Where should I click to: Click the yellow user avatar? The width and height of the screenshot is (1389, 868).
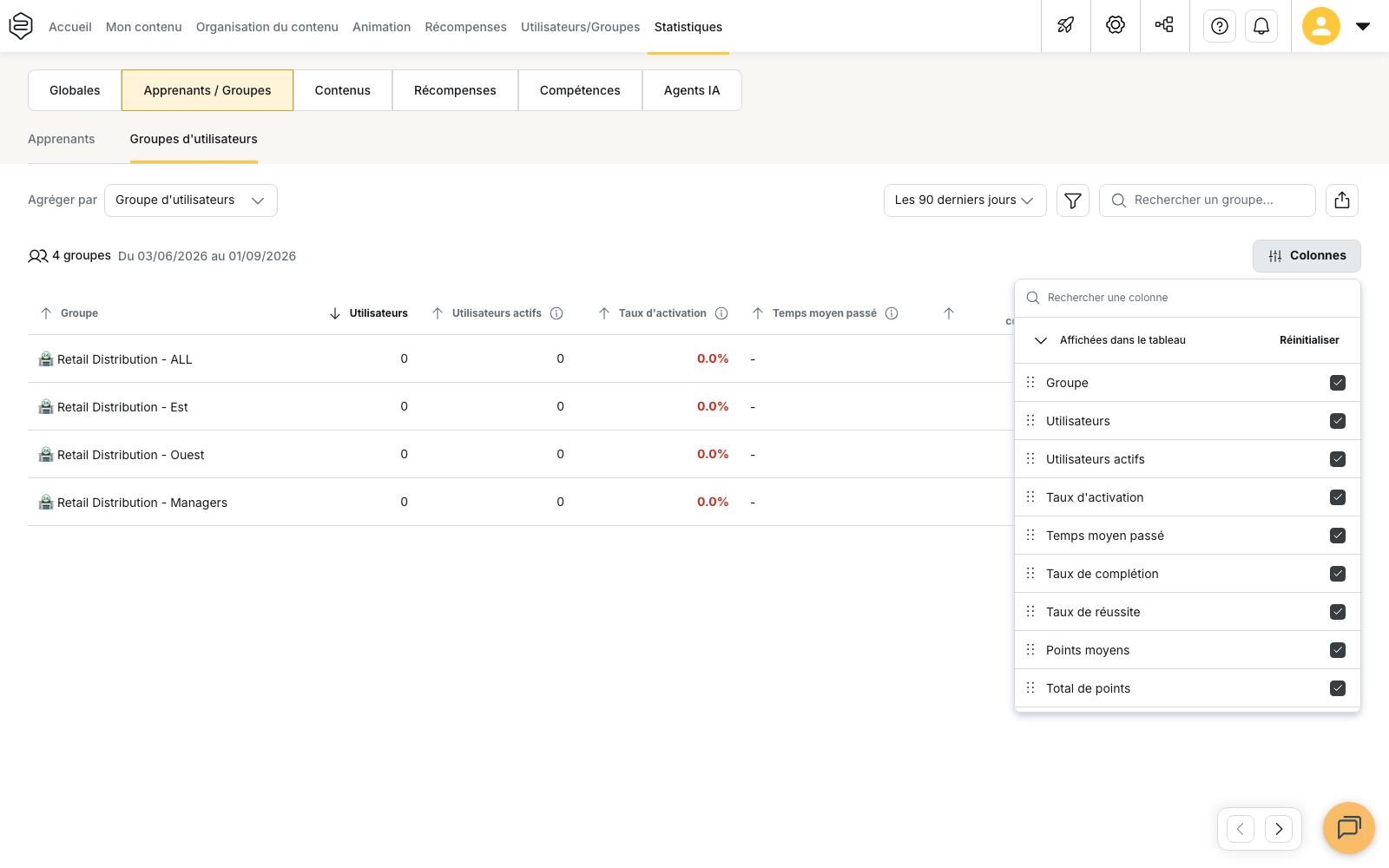1321,26
